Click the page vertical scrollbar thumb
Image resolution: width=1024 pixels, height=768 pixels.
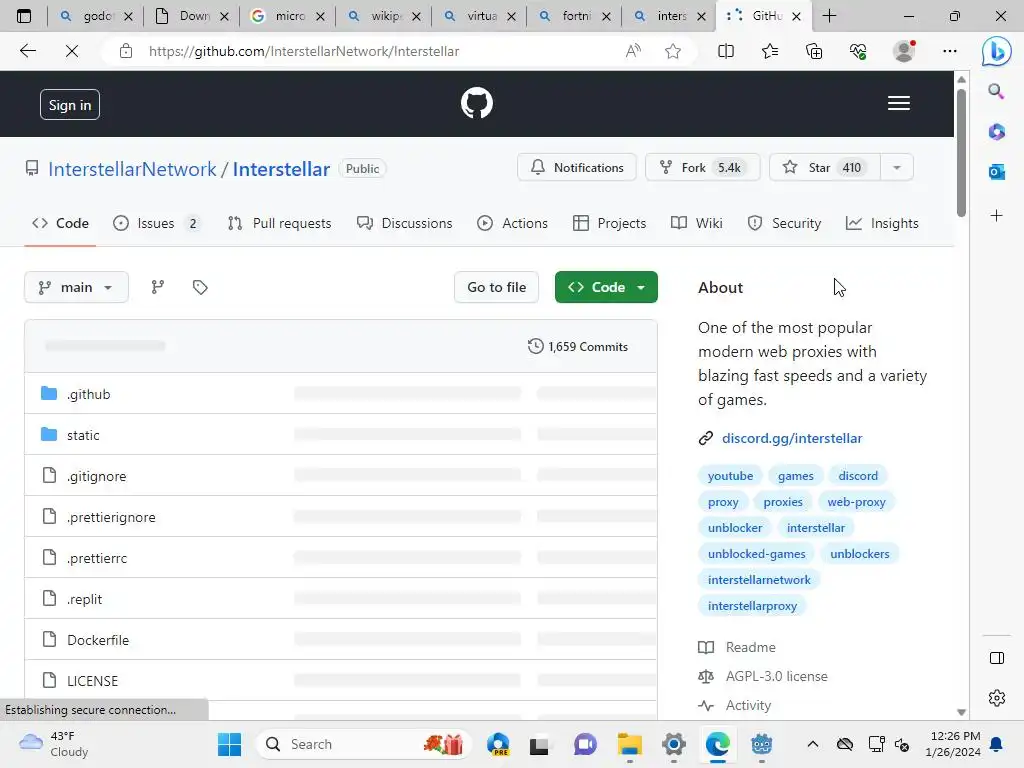tap(961, 152)
